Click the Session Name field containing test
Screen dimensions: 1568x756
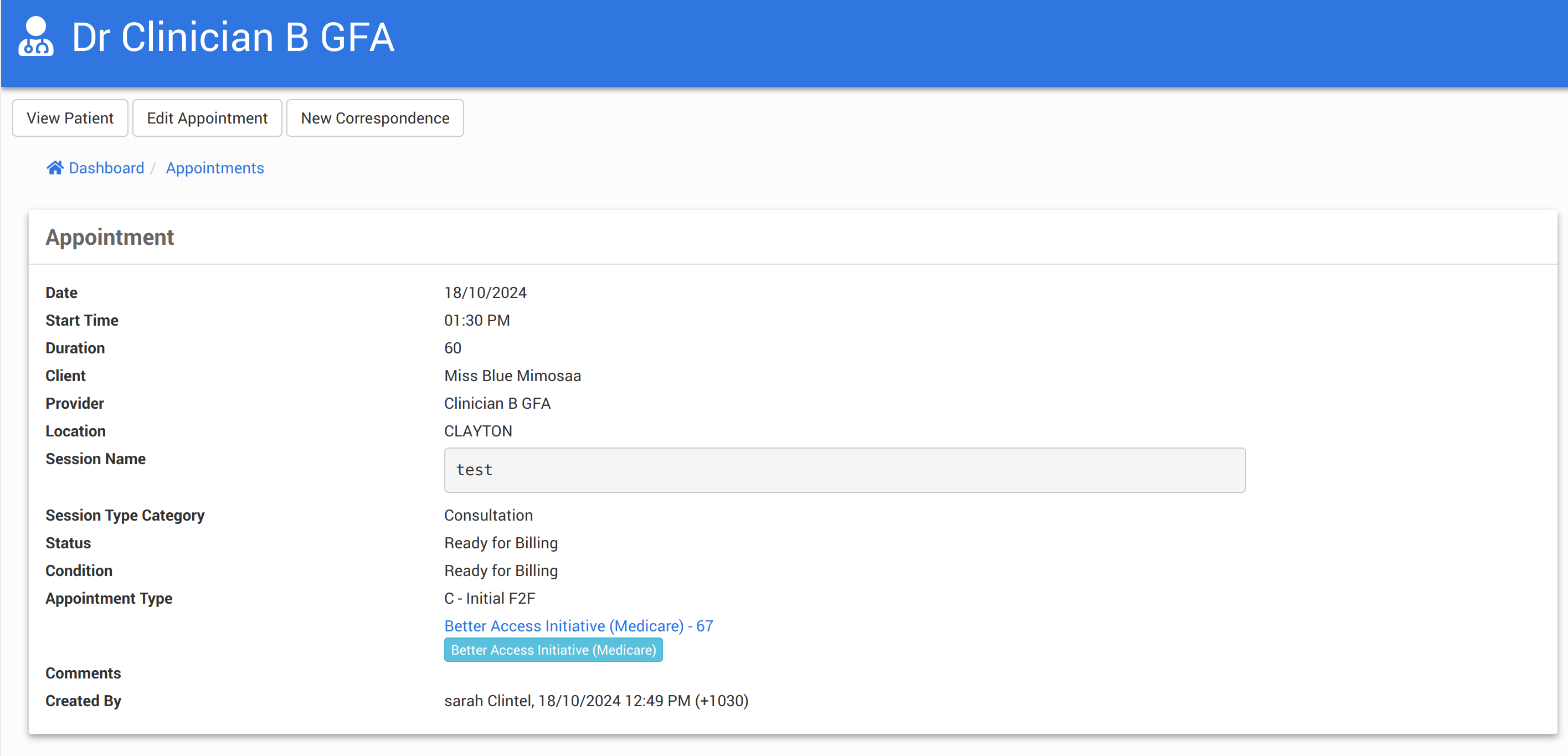(x=844, y=470)
